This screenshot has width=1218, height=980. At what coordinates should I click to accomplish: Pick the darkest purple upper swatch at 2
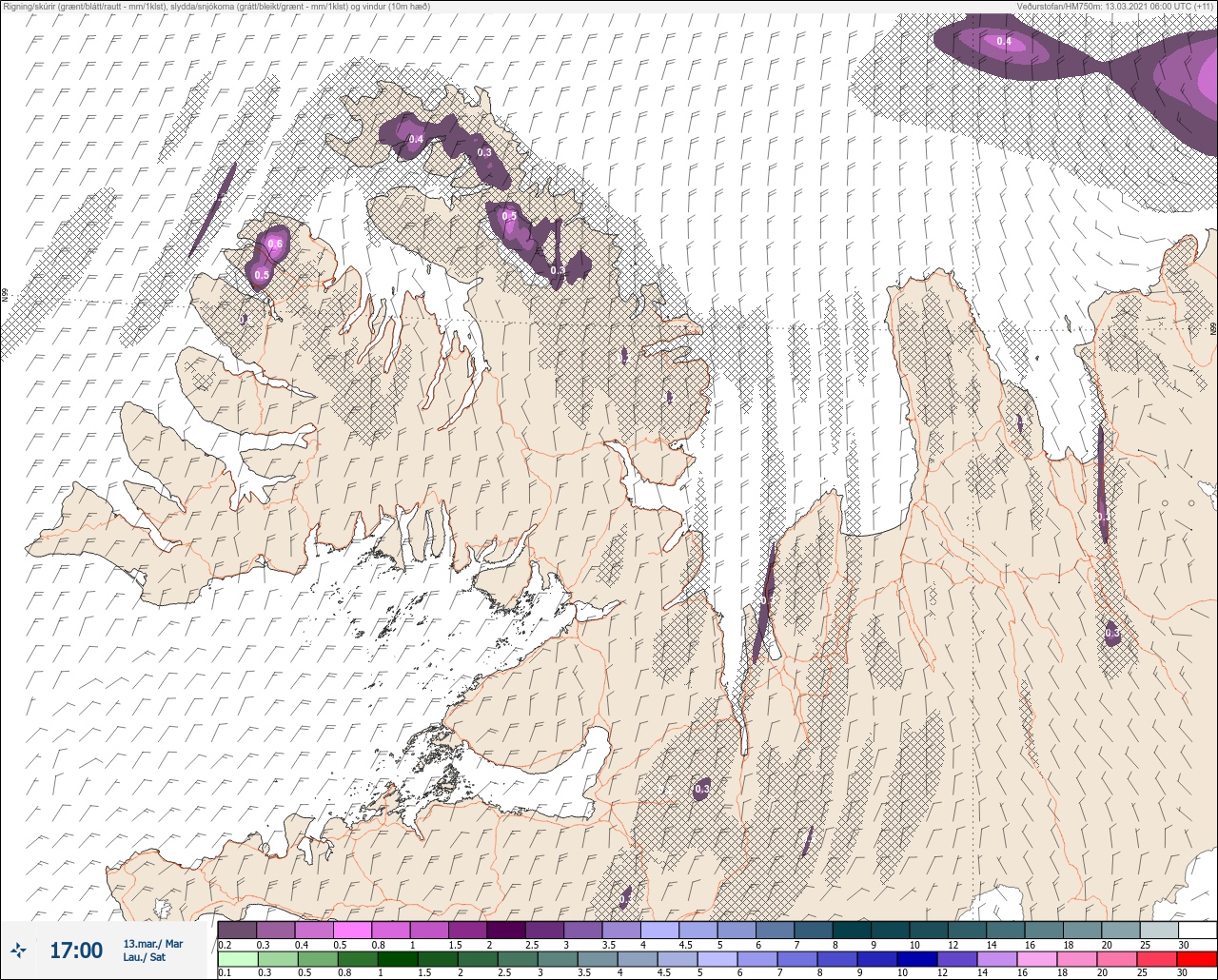(x=505, y=930)
